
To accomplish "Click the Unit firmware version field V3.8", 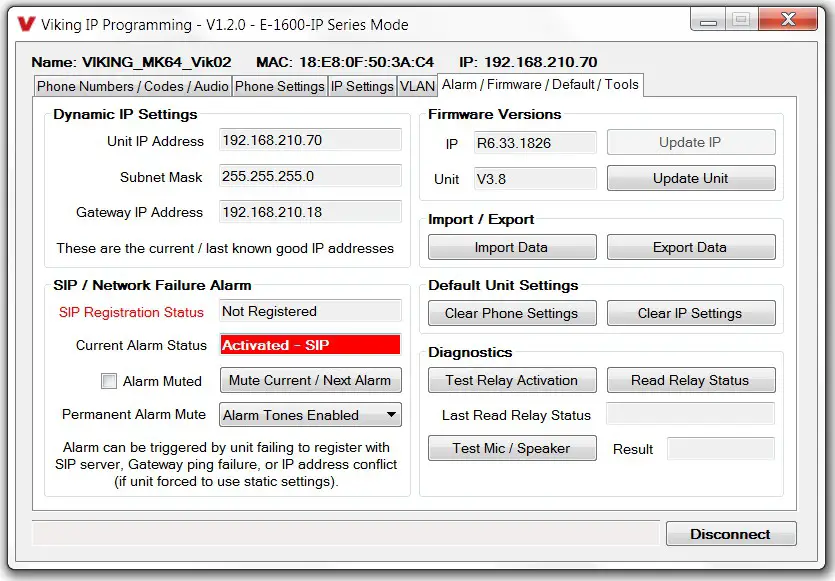I will [x=535, y=179].
